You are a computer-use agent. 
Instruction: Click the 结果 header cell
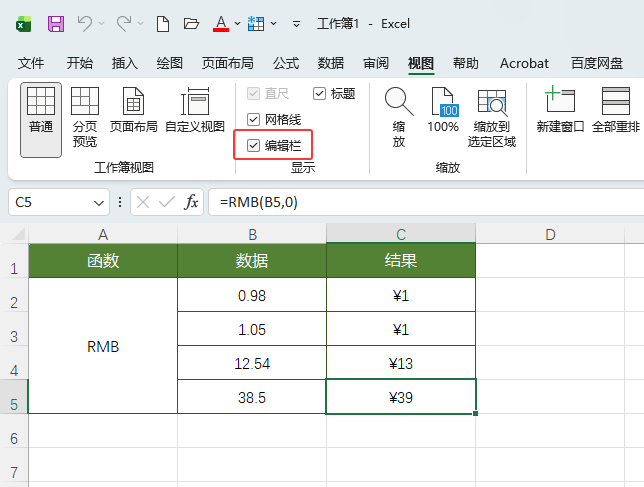click(401, 261)
